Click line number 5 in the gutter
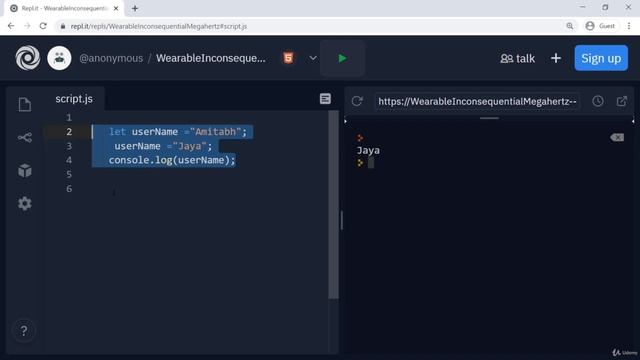 (69, 174)
